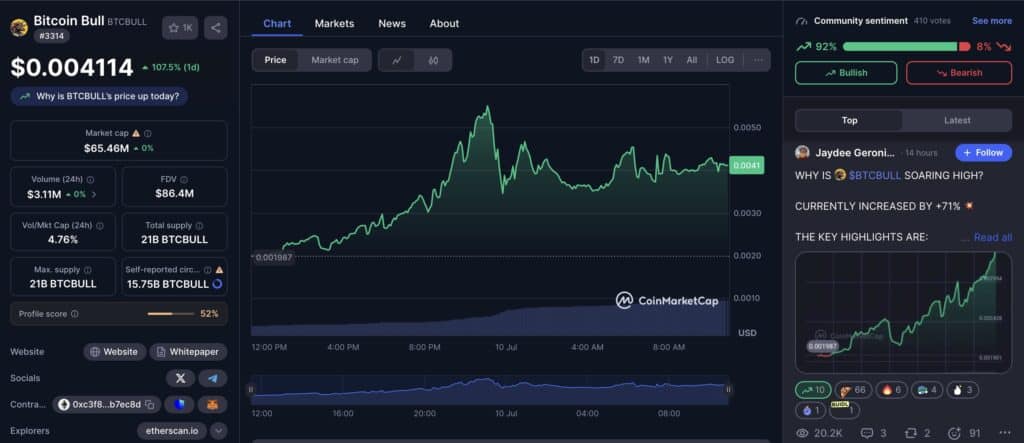The height and width of the screenshot is (443, 1024).
Task: Switch chart to Market cap view
Action: point(334,60)
